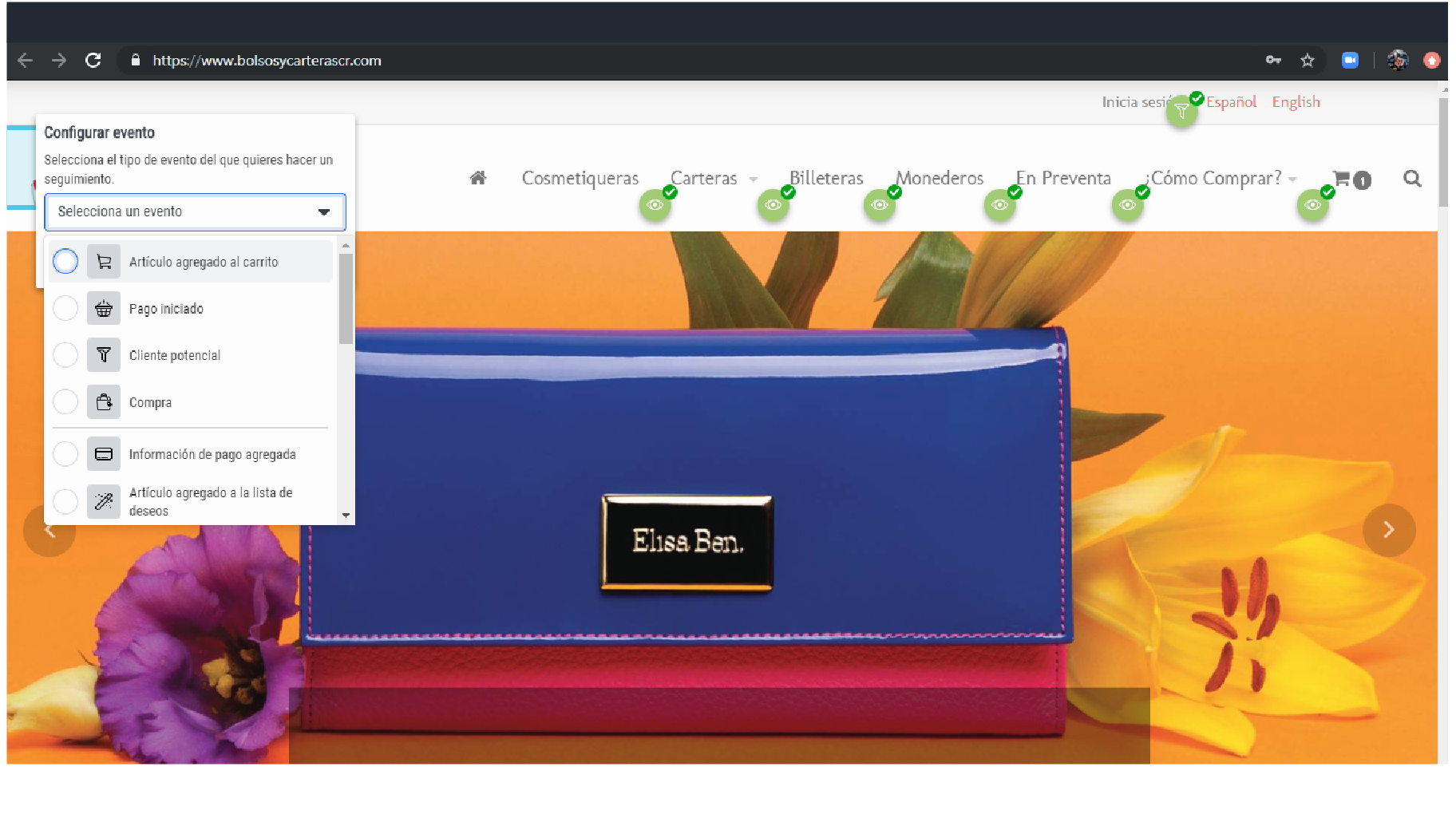Click the eye badge under ¿Cómo Comprar?

1313,205
